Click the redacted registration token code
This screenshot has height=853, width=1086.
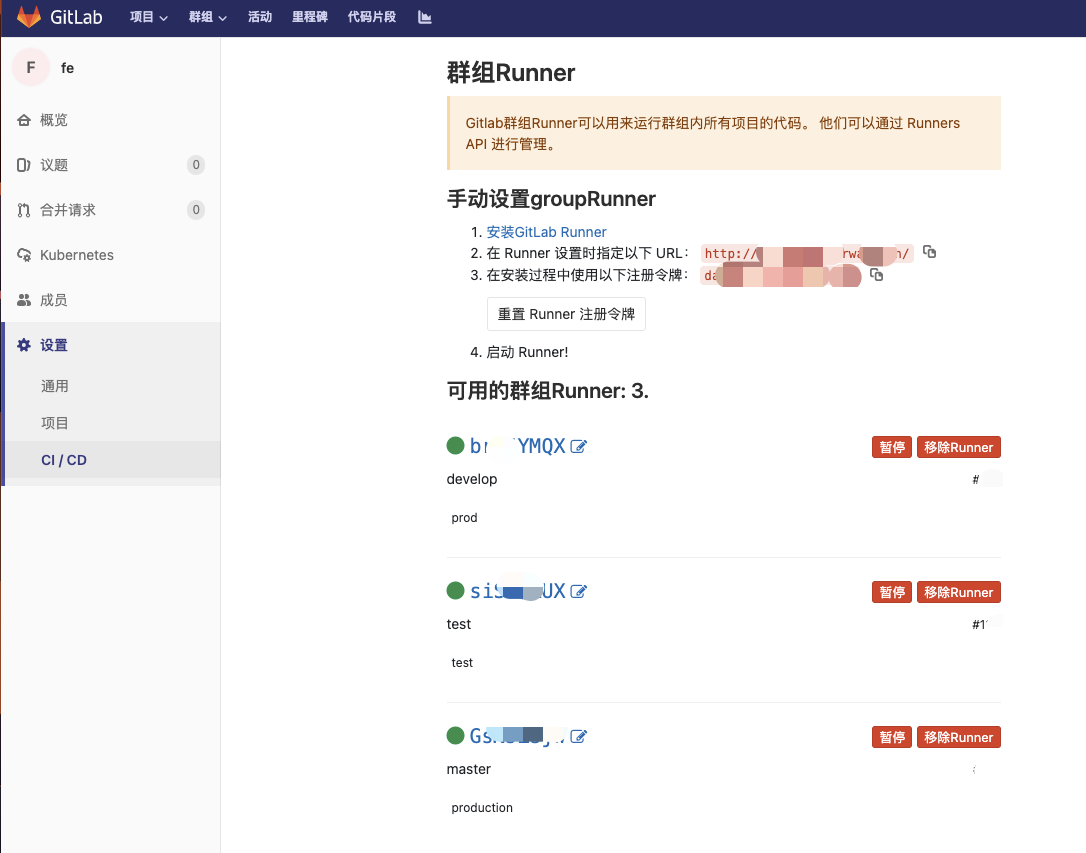click(781, 276)
